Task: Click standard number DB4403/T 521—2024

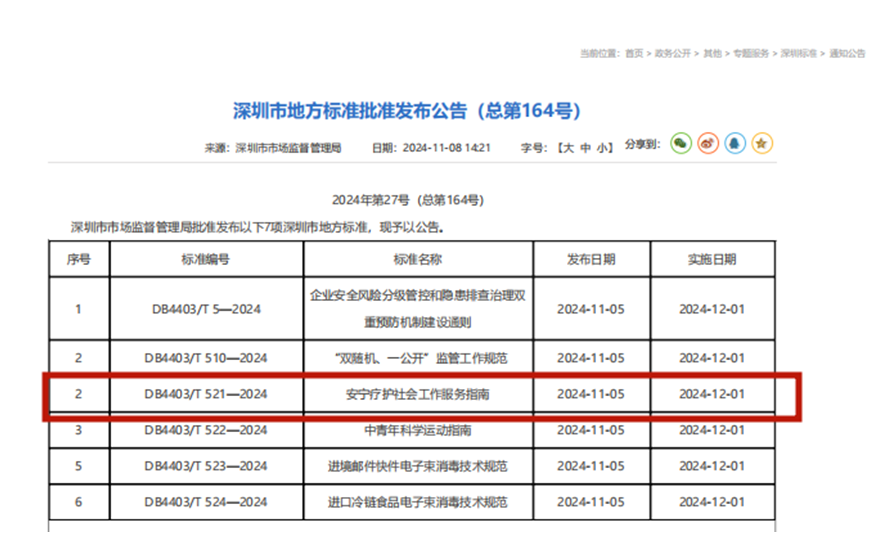Action: point(206,395)
